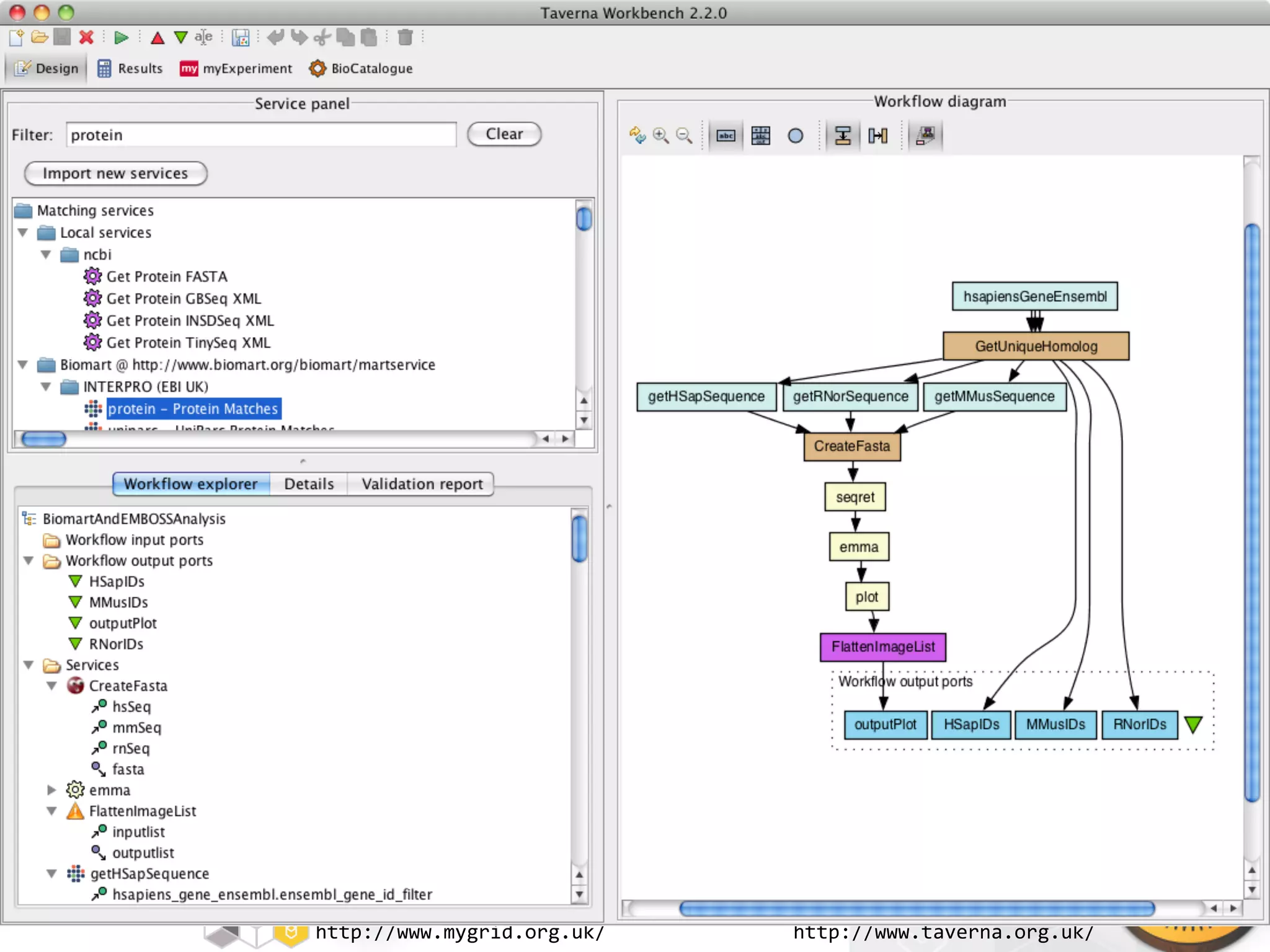Zoom in on the workflow diagram
Image resolution: width=1270 pixels, height=952 pixels.
(660, 135)
